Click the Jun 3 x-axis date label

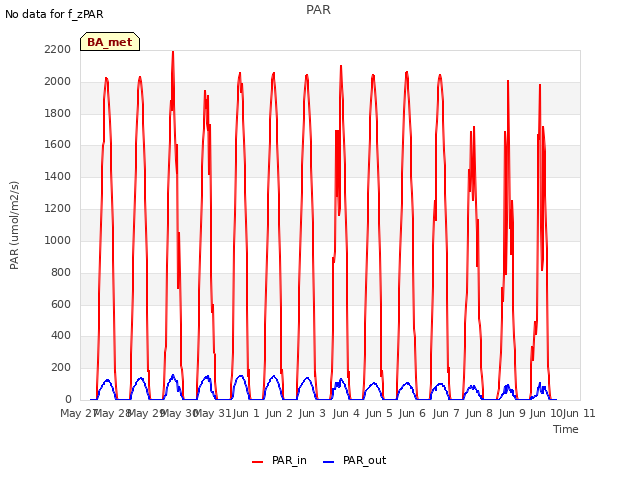click(312, 413)
